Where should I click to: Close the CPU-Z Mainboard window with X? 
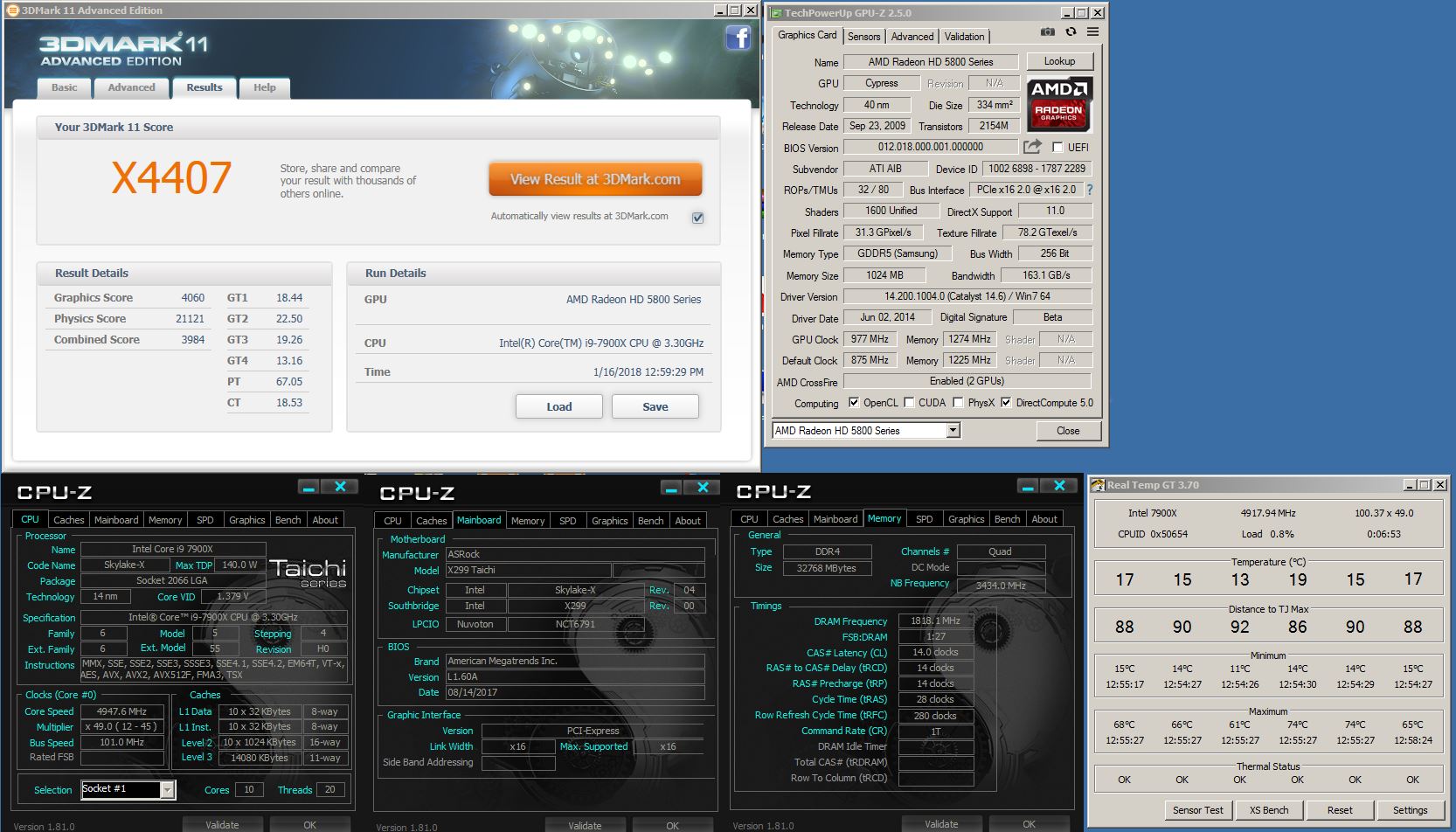click(x=703, y=488)
